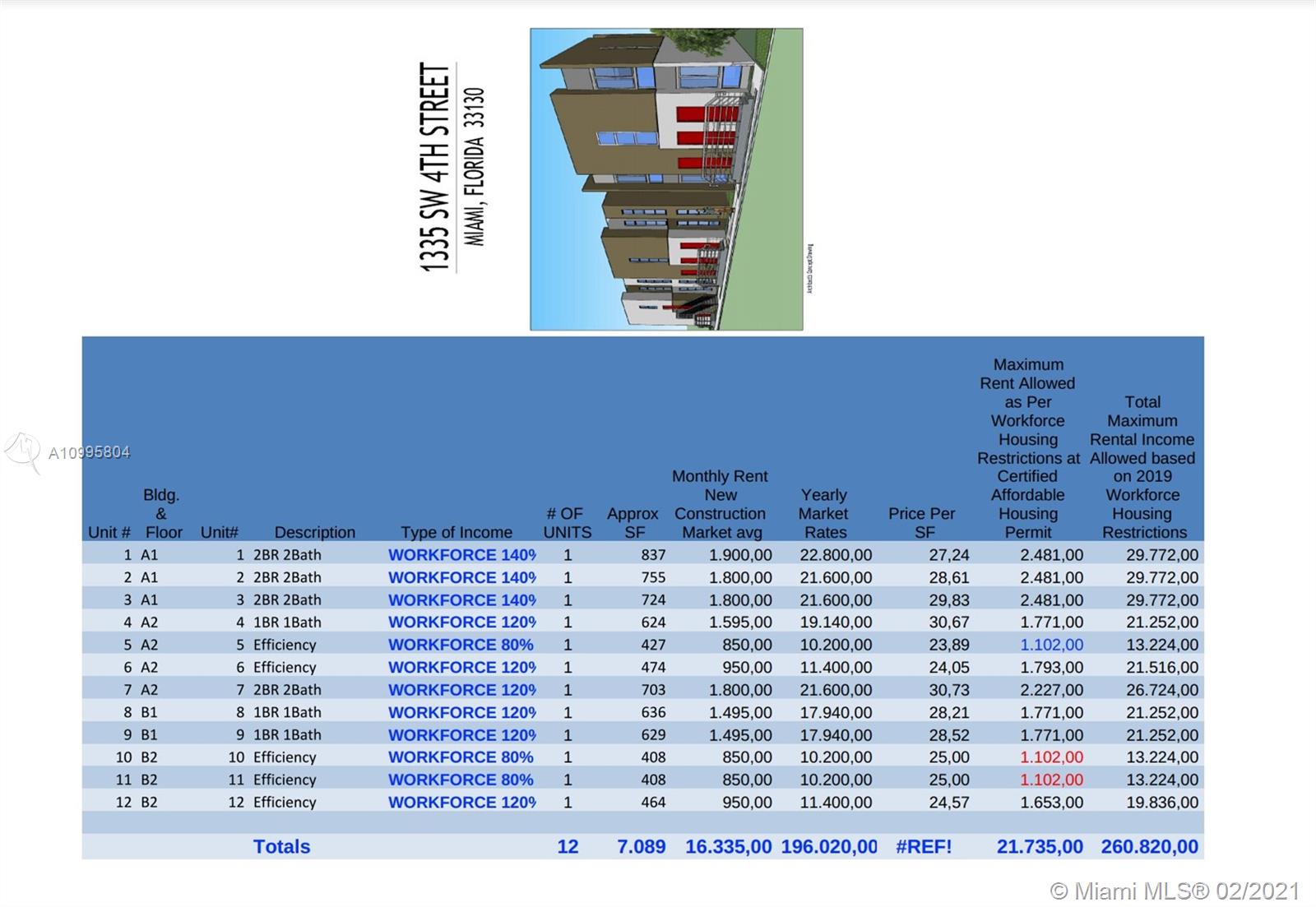Click price per SF value 27,24

coord(949,555)
